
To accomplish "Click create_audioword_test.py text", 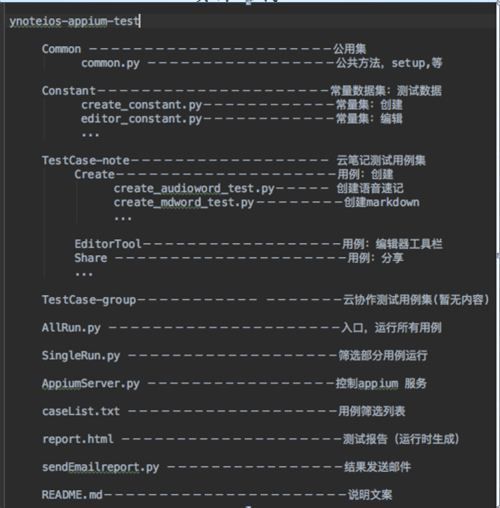I will (x=194, y=189).
